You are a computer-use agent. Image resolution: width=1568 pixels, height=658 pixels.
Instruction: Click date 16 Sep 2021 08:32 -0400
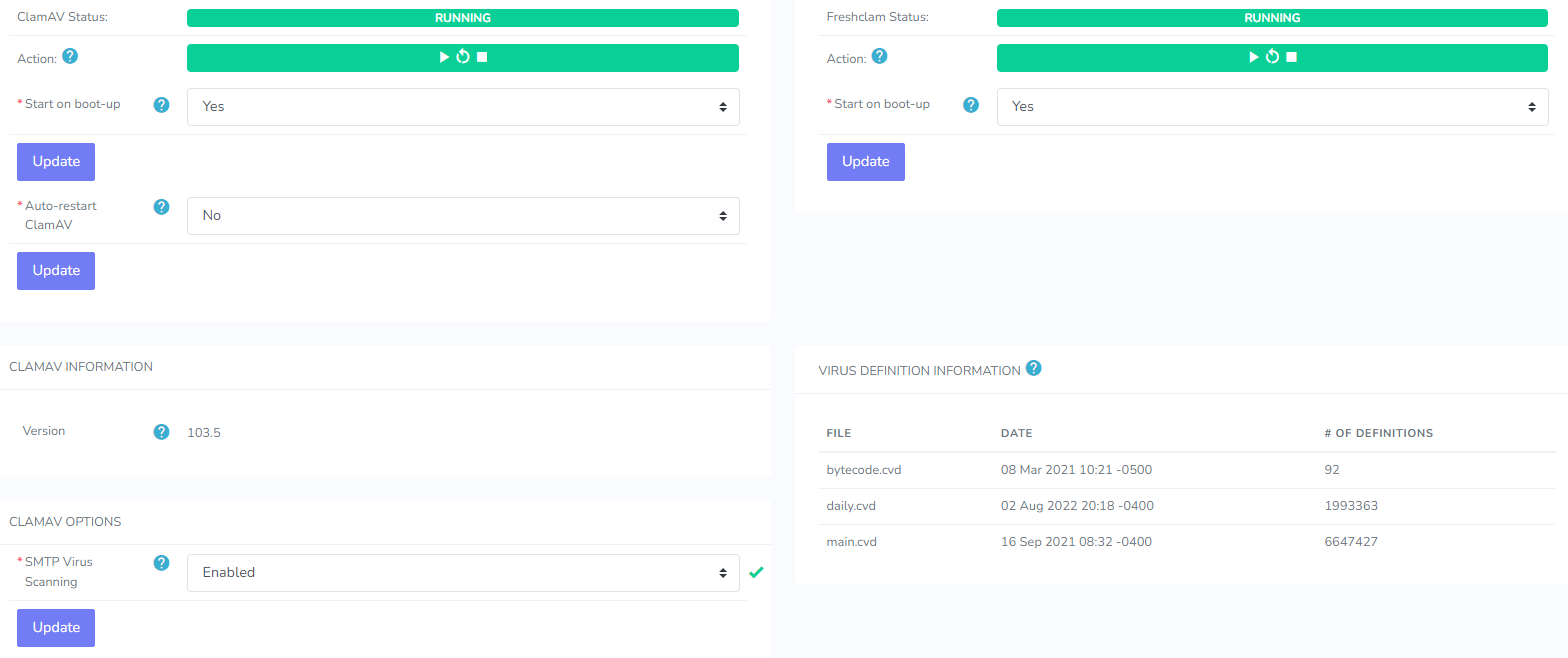[x=1076, y=542]
